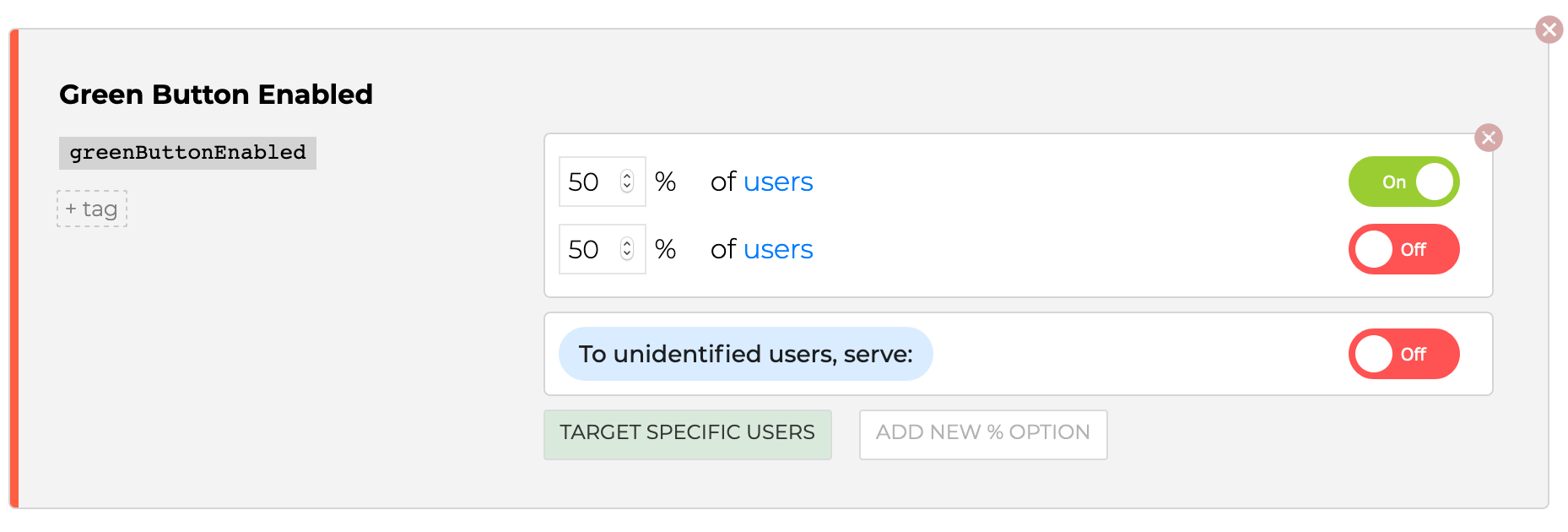Screen dimensions: 1568x532
Task: Add a tag with the + tag button
Action: pyautogui.click(x=91, y=209)
